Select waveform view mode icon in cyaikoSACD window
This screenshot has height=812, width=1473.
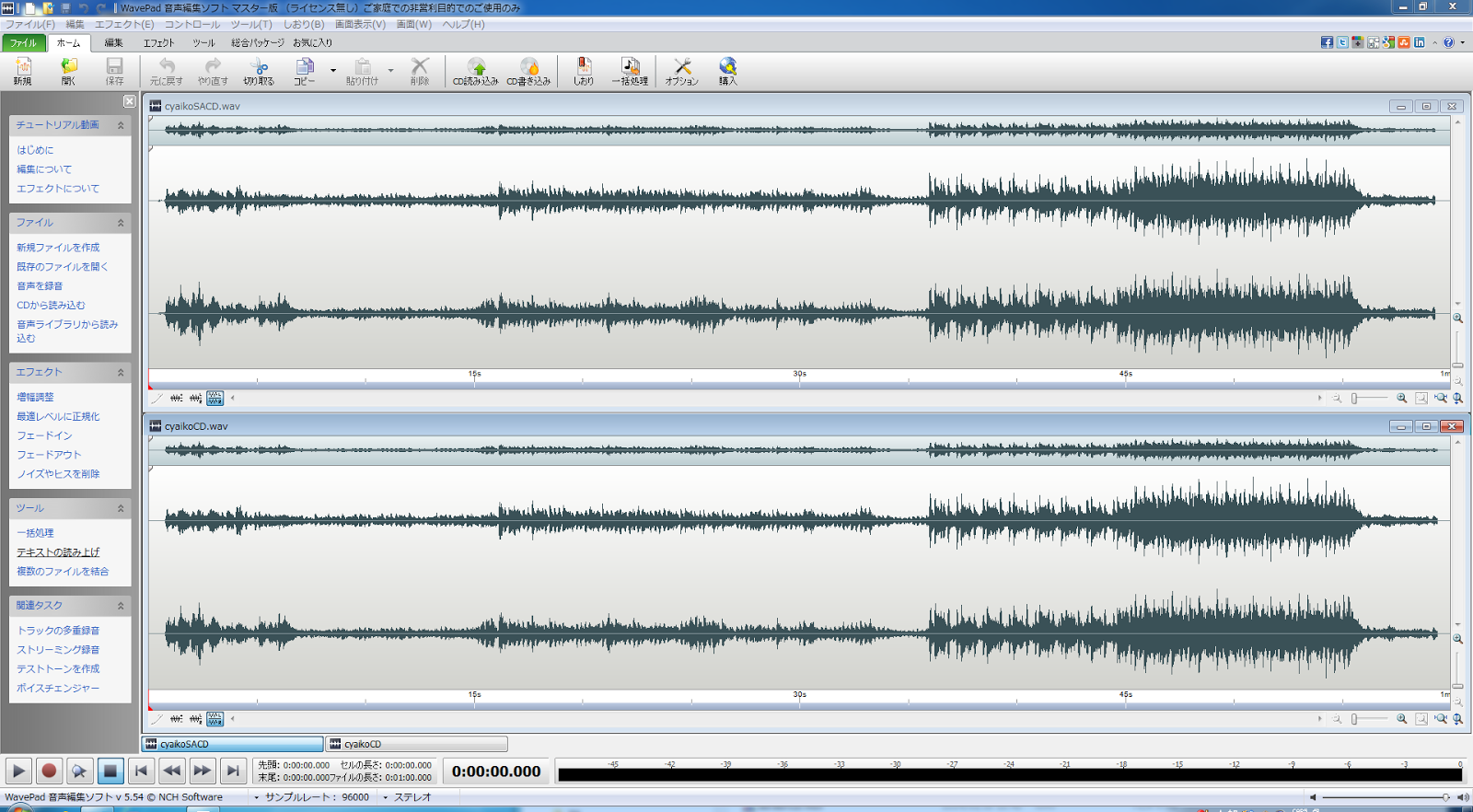215,399
